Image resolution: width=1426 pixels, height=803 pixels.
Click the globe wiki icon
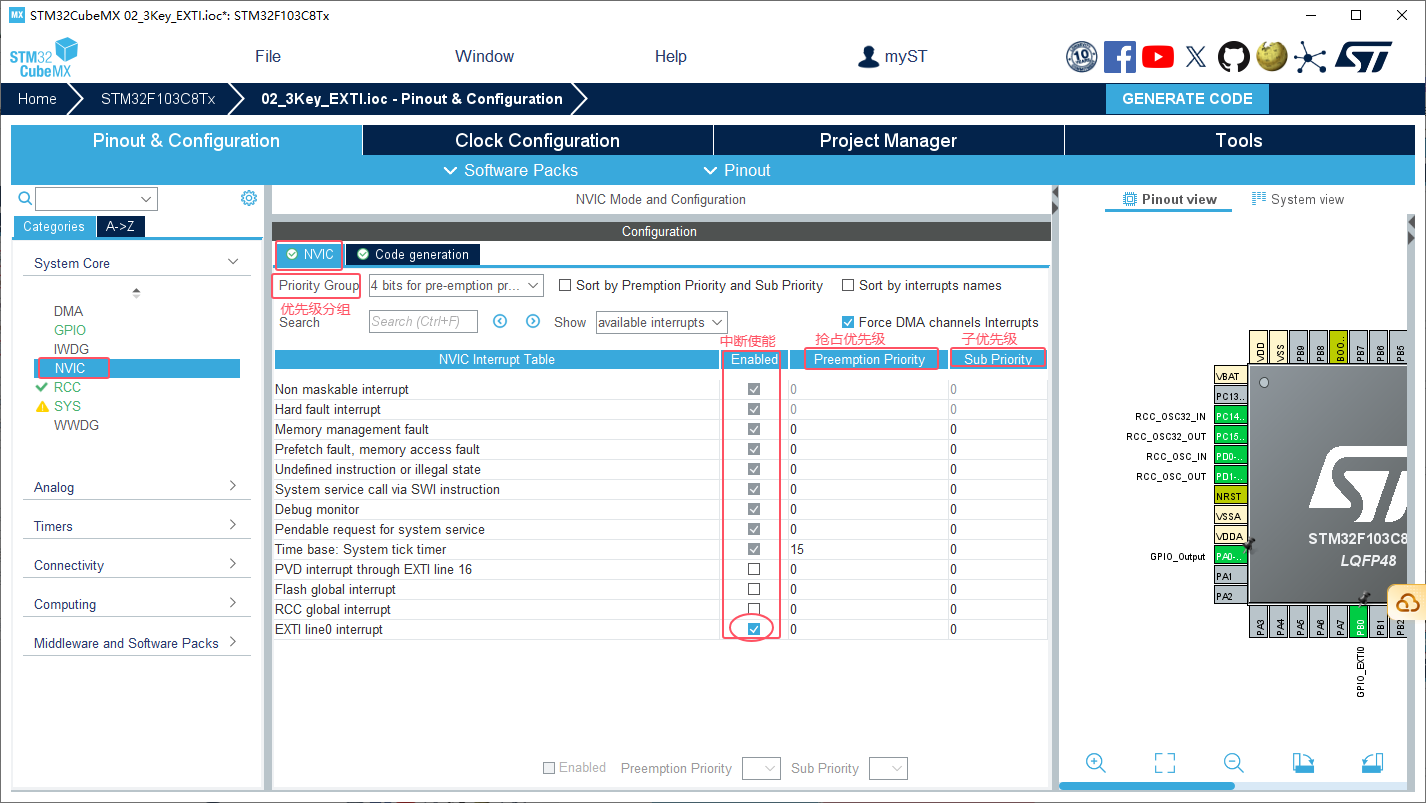coord(1272,56)
